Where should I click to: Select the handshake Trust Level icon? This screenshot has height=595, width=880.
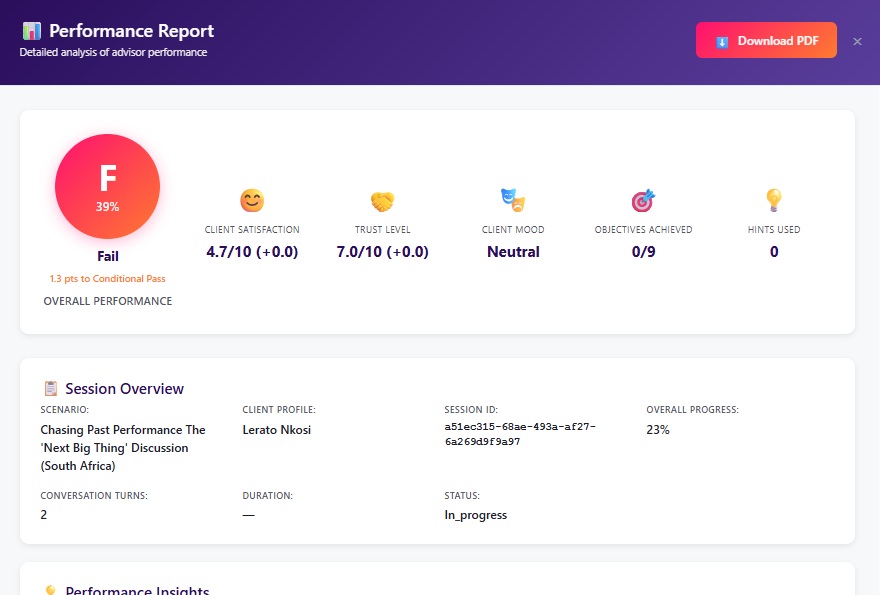382,199
